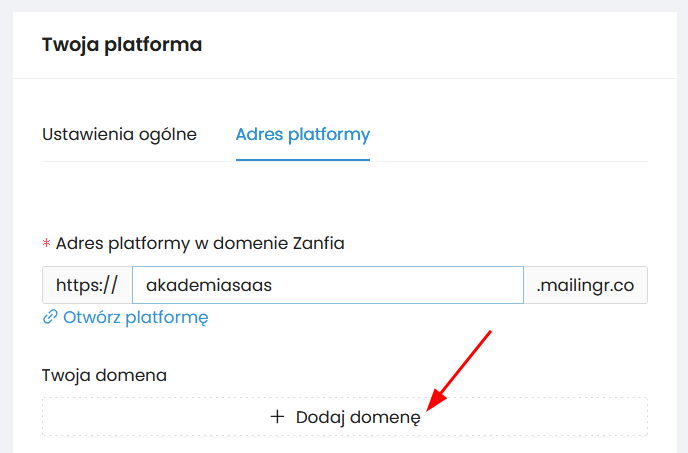The image size is (688, 453).
Task: Click the divider line right of the tabs
Action: click(x=510, y=161)
